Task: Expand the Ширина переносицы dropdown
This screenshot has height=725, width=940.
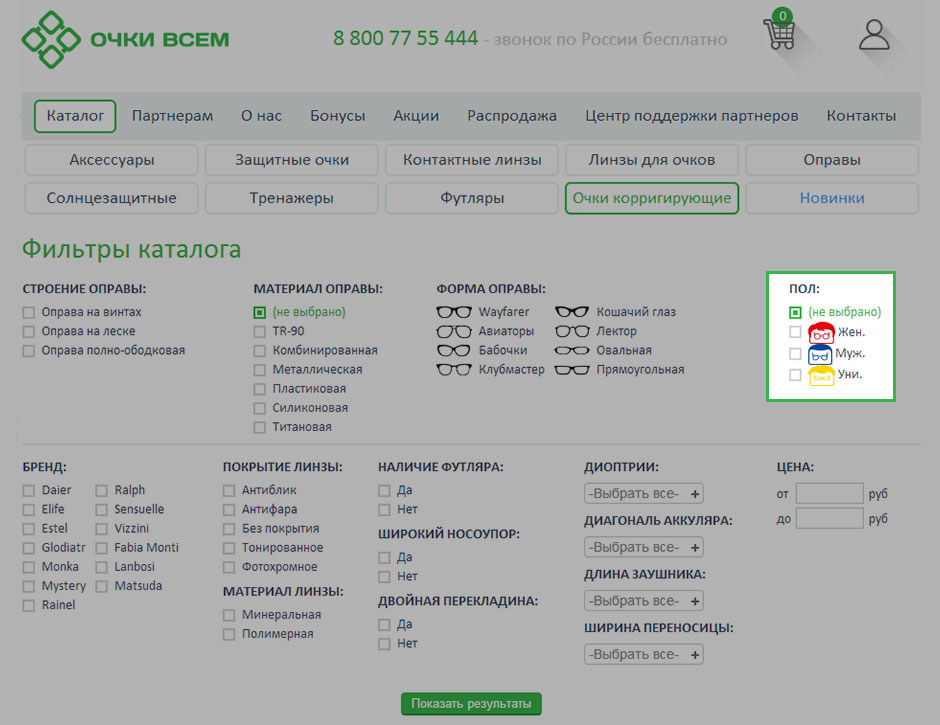Action: click(x=643, y=655)
